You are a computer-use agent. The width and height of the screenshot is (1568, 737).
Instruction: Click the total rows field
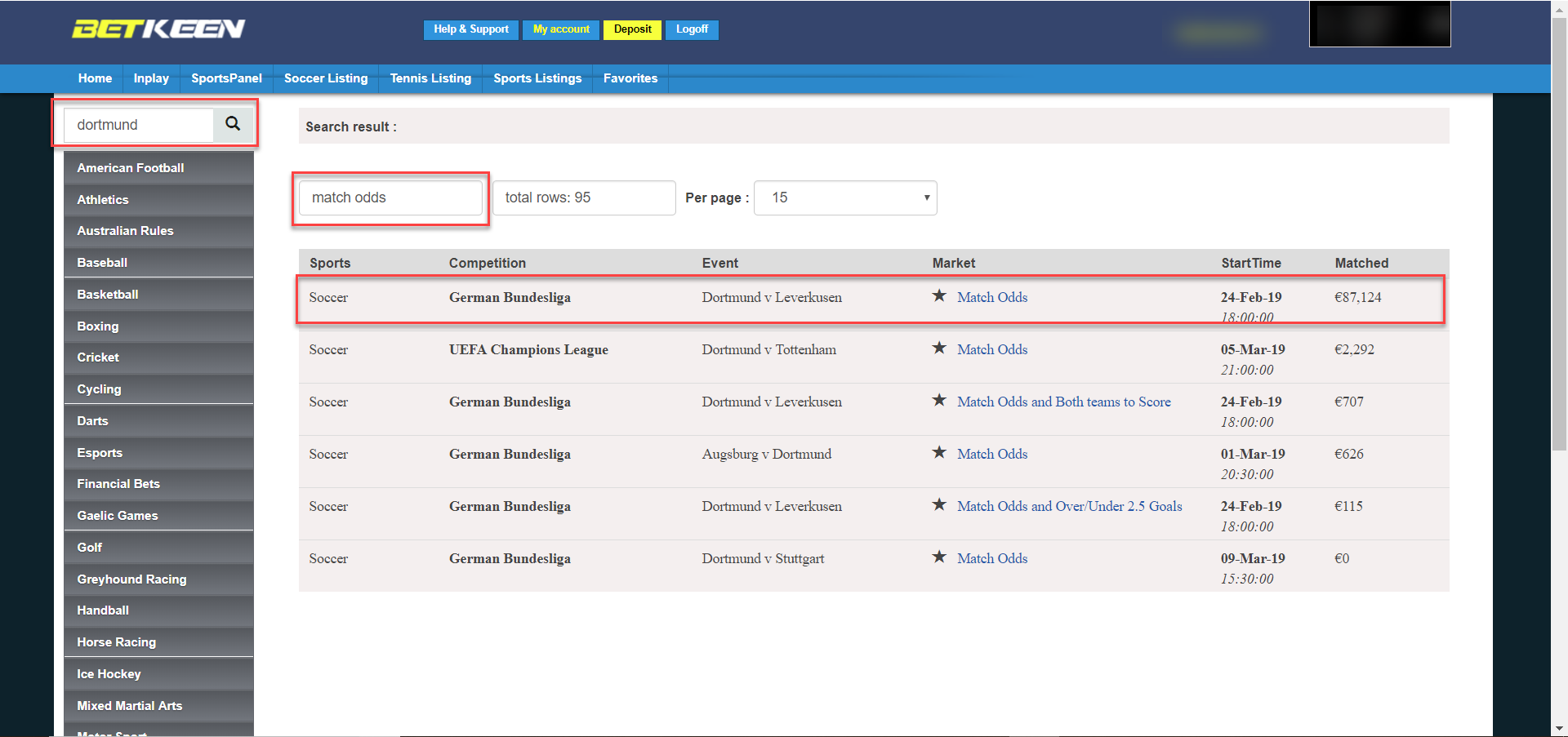(x=584, y=198)
